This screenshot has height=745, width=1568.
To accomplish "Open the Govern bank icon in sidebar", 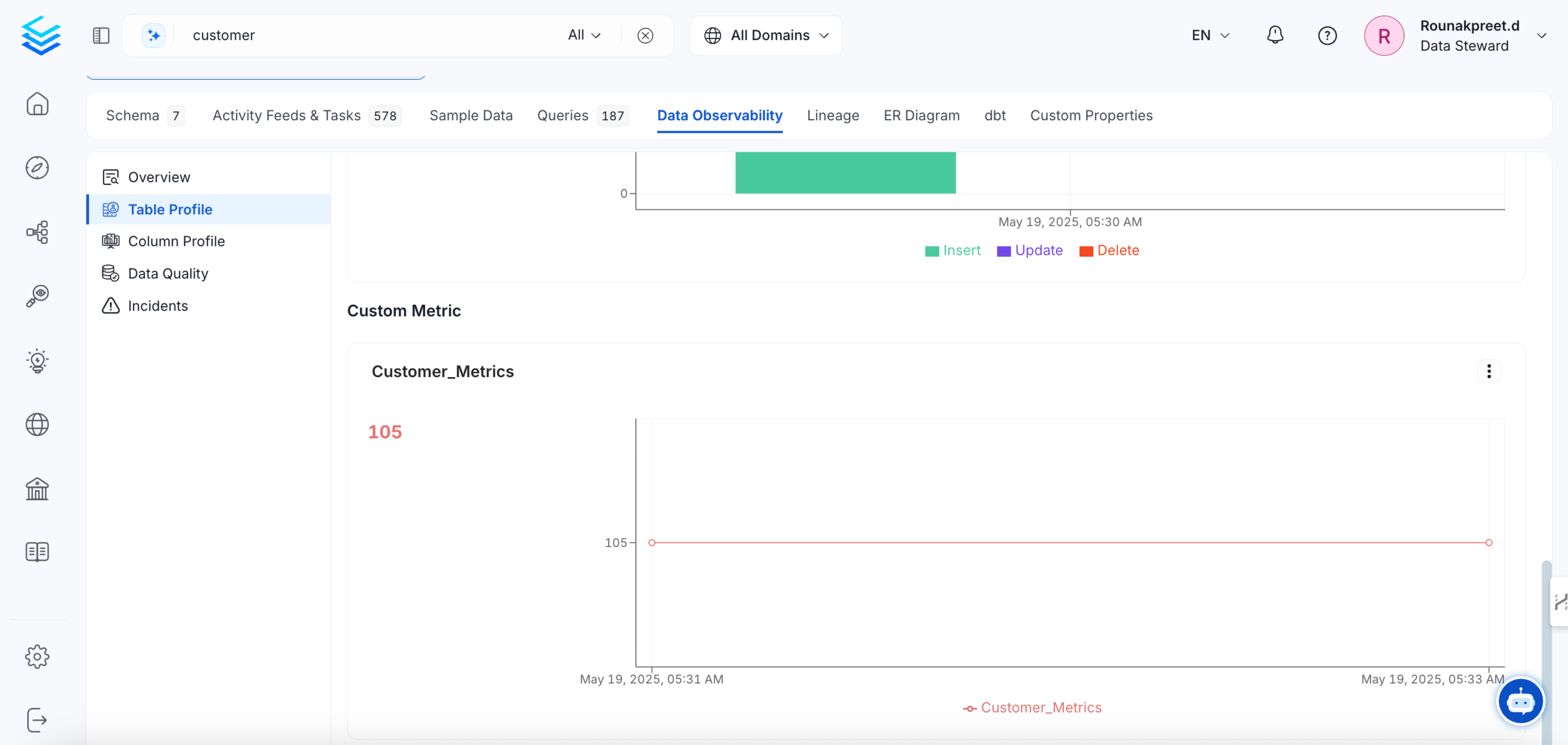I will pyautogui.click(x=38, y=488).
